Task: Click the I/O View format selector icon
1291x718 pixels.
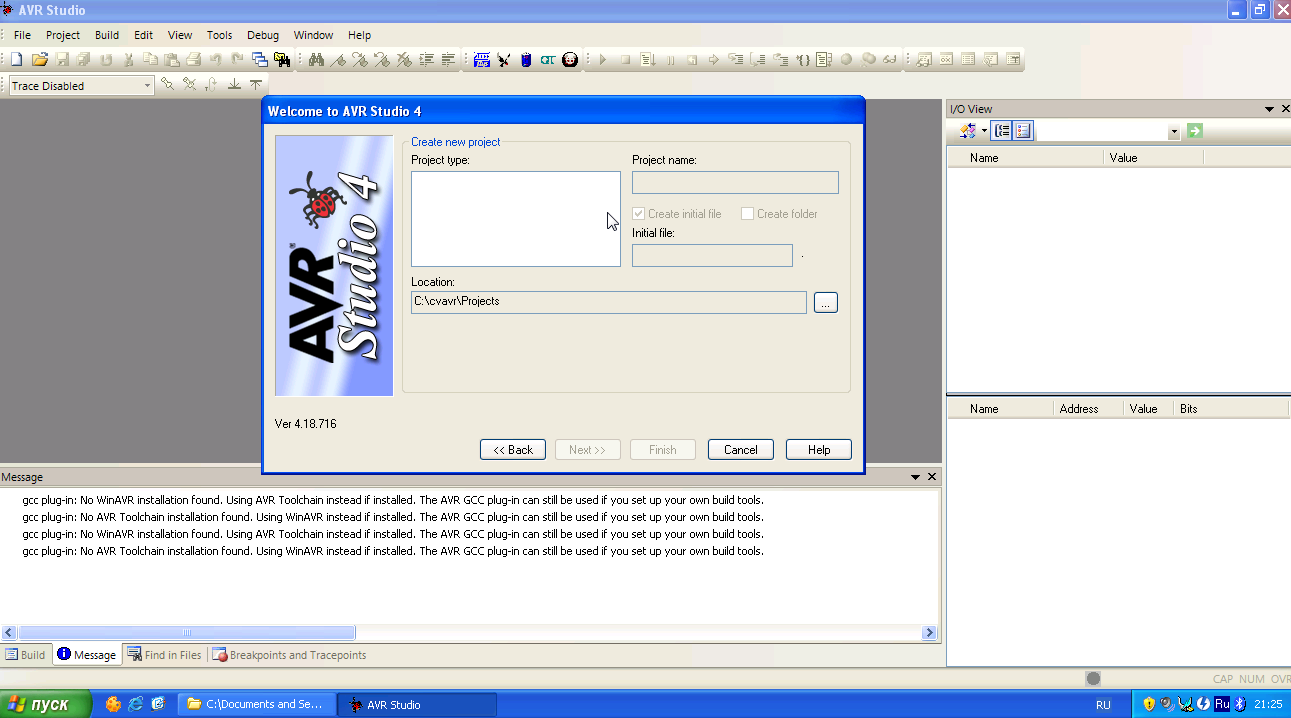Action: [967, 131]
